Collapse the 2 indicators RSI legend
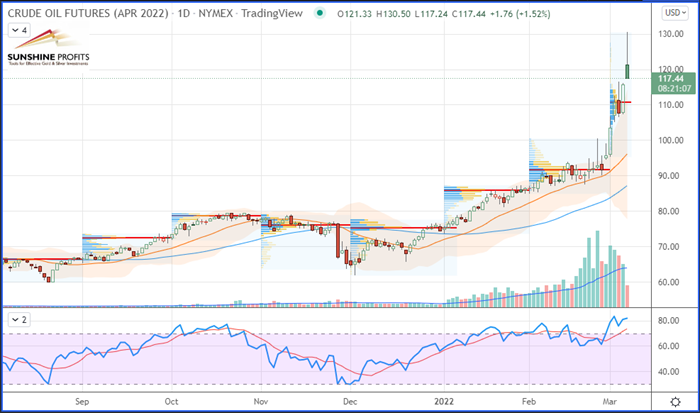Image resolution: width=700 pixels, height=413 pixels. tap(19, 320)
